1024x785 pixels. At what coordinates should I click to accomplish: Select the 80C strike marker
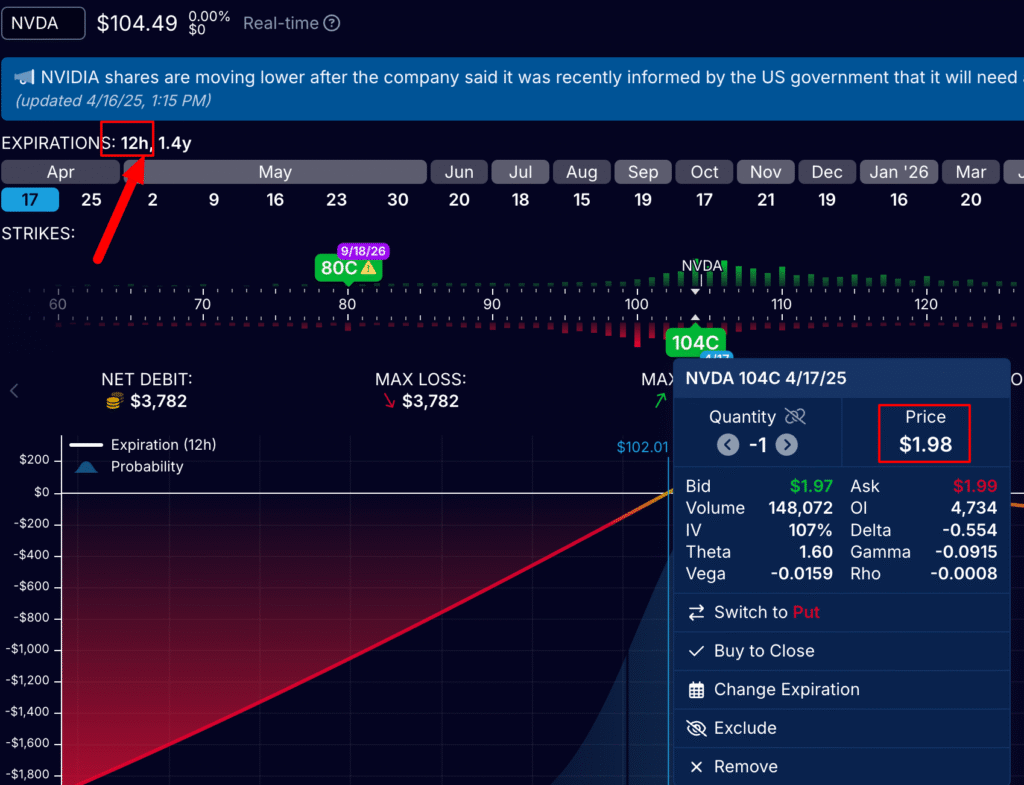point(347,268)
